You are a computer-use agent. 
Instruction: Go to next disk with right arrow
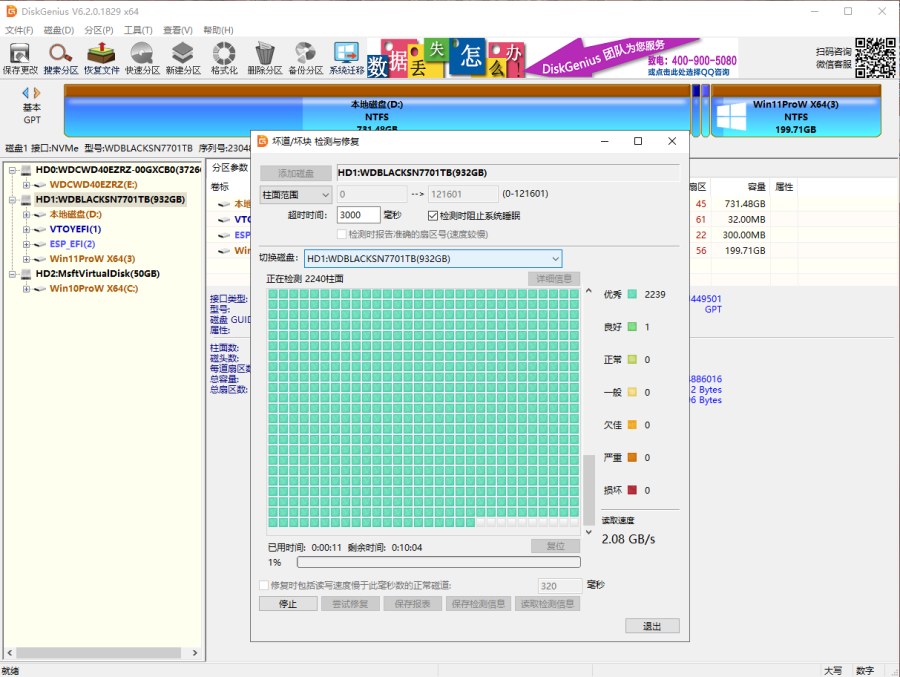point(37,92)
